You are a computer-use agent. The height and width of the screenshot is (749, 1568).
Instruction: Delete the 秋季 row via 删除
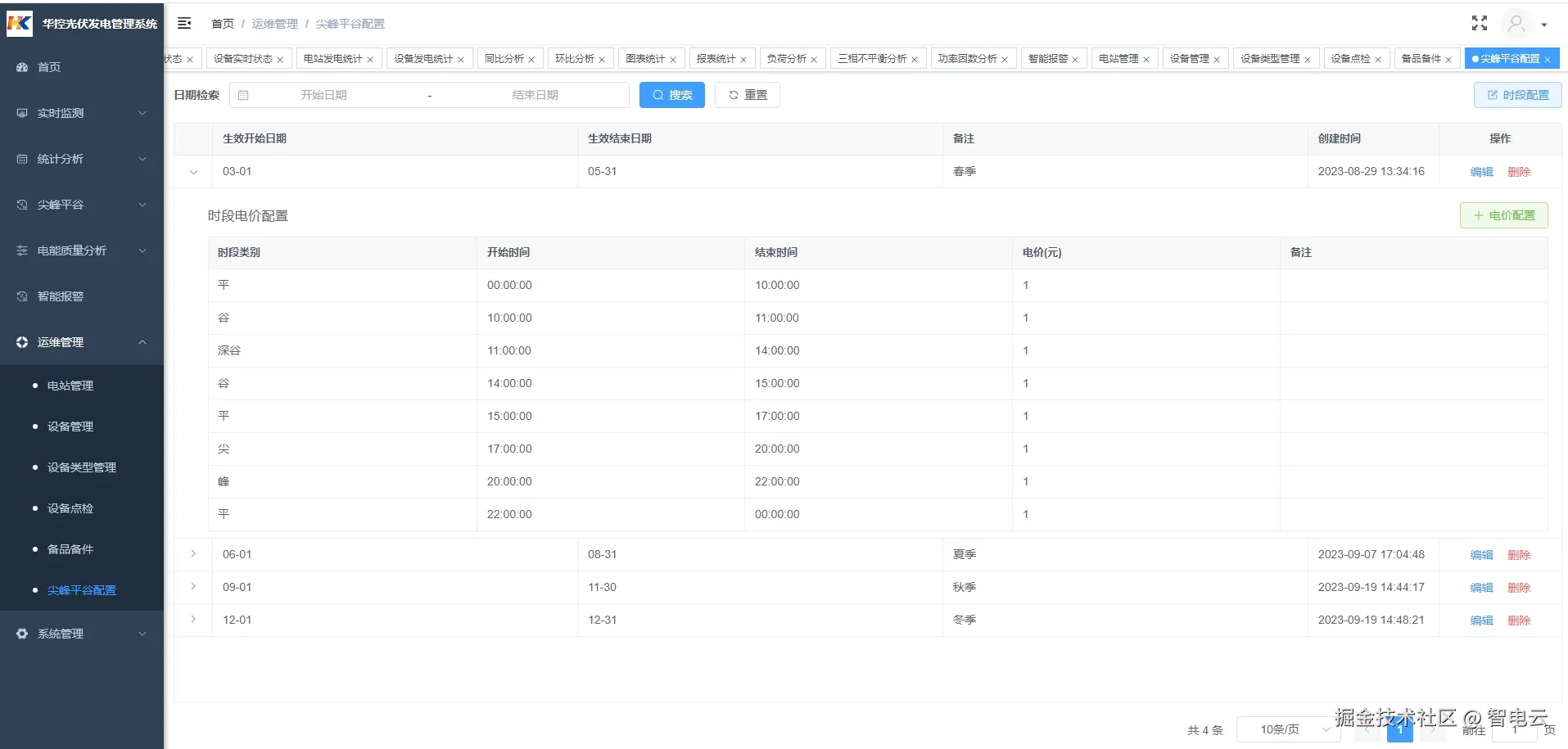[x=1519, y=588]
